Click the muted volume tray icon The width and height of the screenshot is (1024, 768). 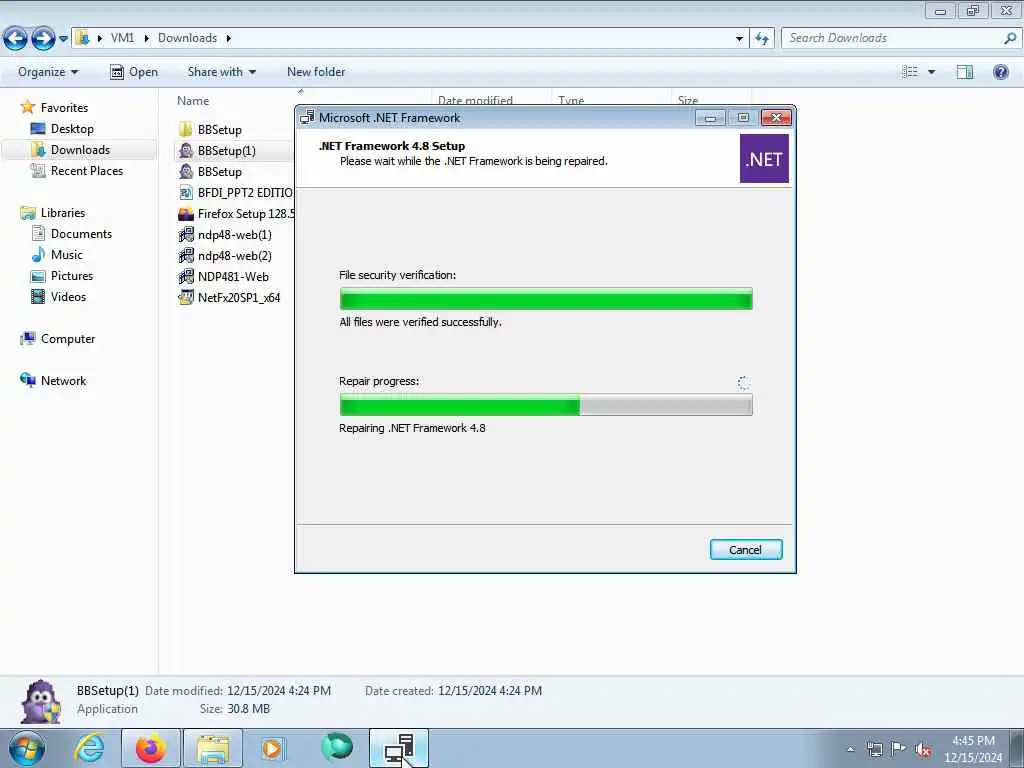[x=923, y=750]
